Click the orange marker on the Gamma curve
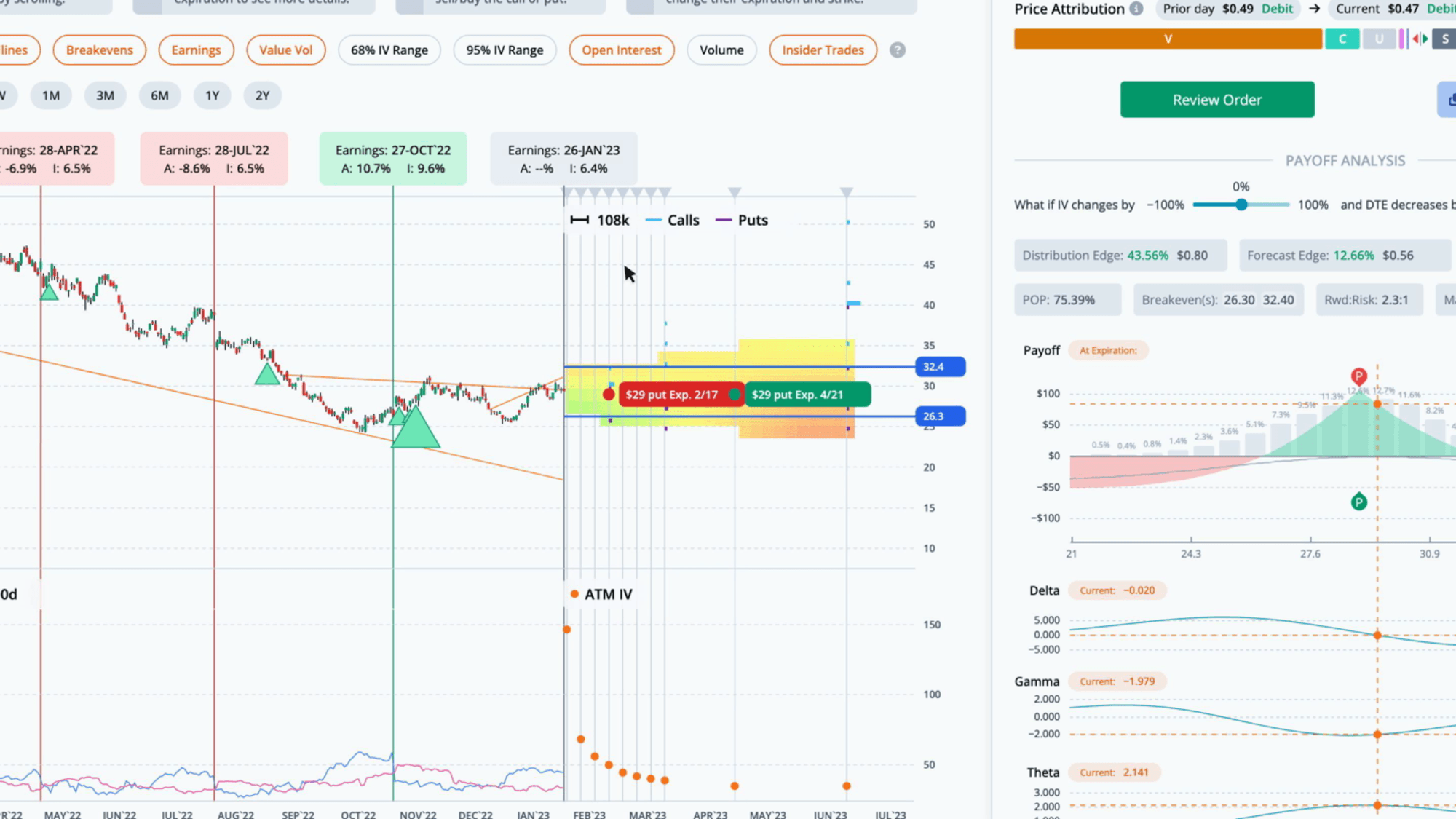Viewport: 1456px width, 819px height. tap(1377, 735)
